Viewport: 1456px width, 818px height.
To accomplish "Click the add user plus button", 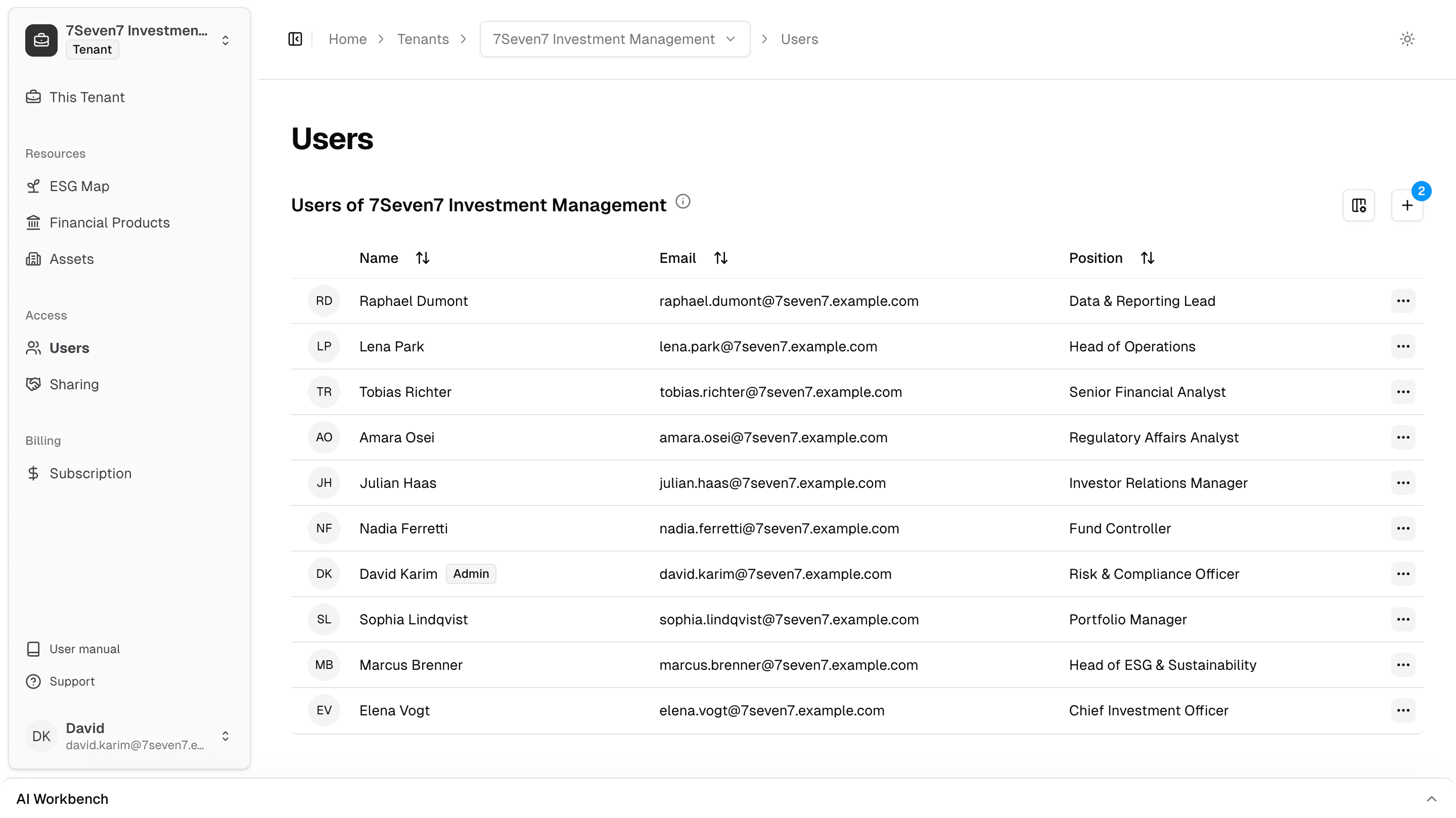I will click(x=1407, y=205).
